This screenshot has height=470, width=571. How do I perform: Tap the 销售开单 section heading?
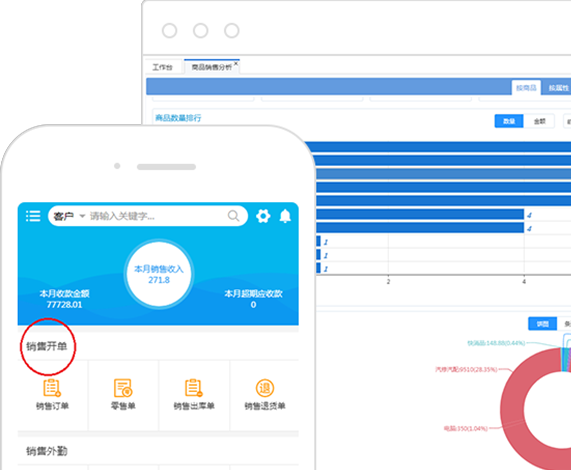pos(47,346)
